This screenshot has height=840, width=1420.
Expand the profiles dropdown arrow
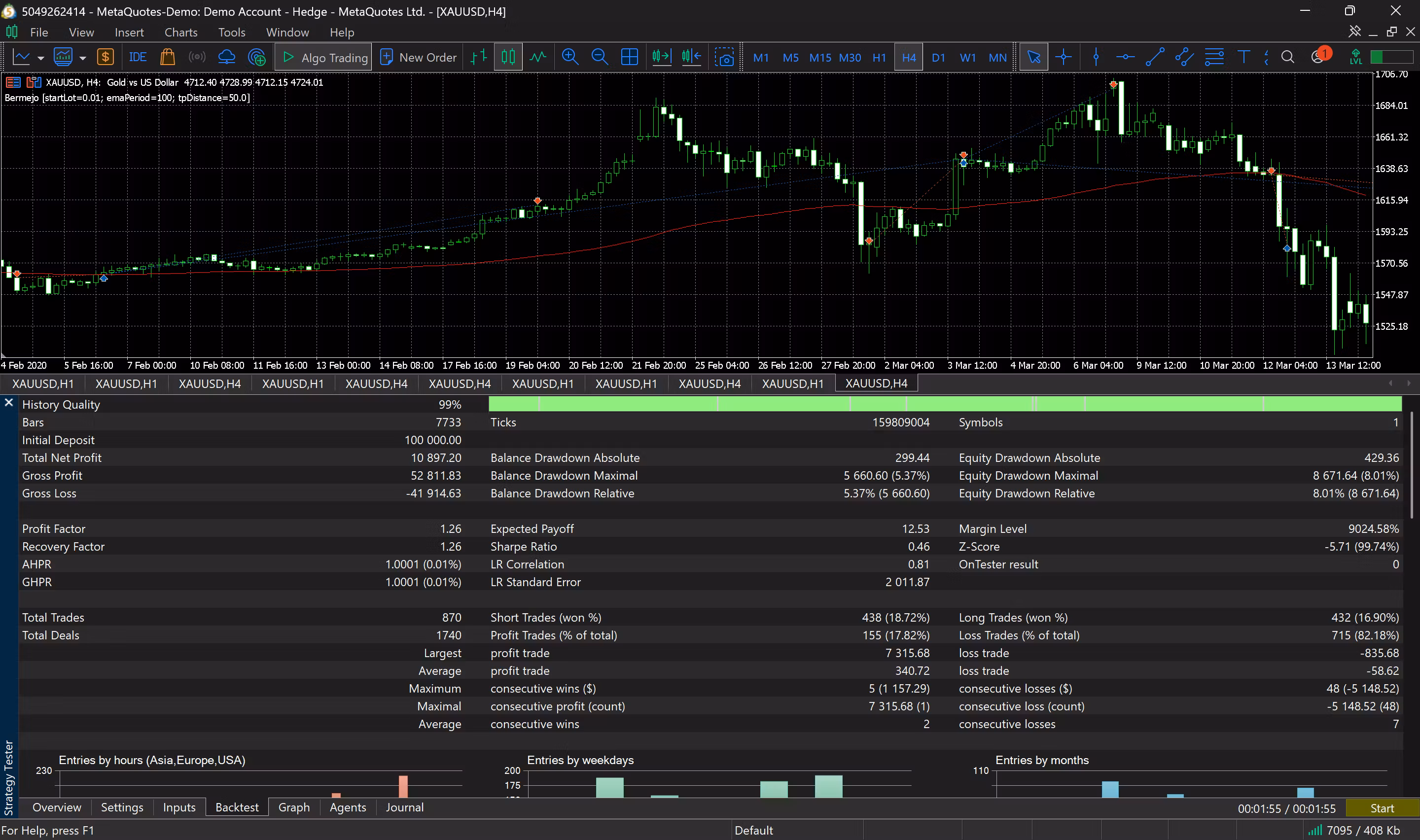click(x=83, y=58)
